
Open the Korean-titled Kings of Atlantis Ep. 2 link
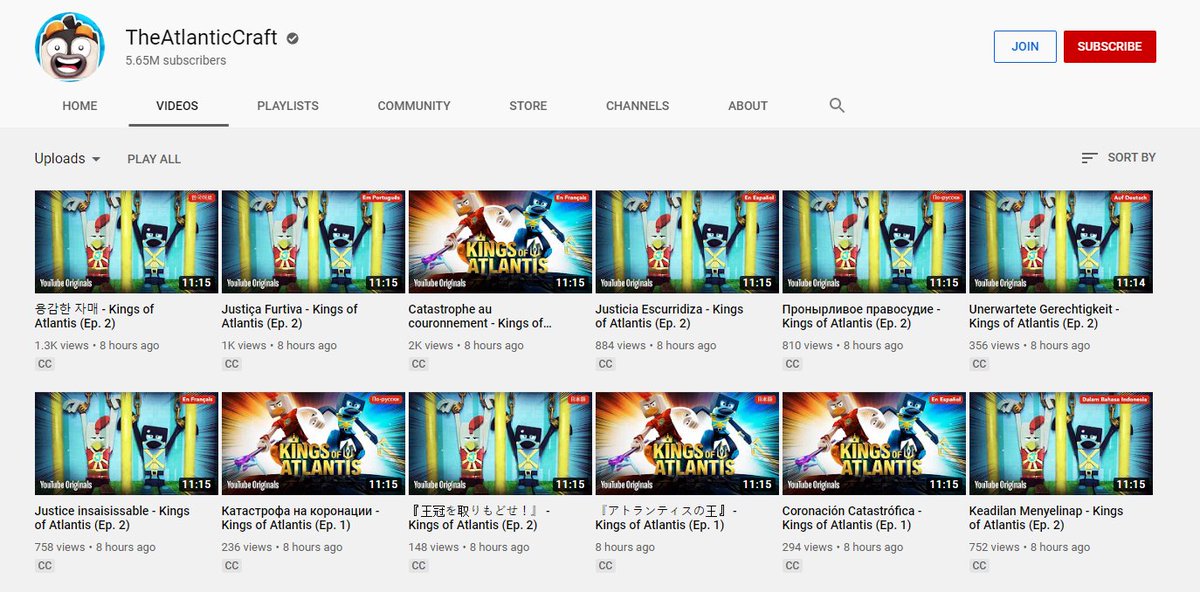pyautogui.click(x=95, y=316)
